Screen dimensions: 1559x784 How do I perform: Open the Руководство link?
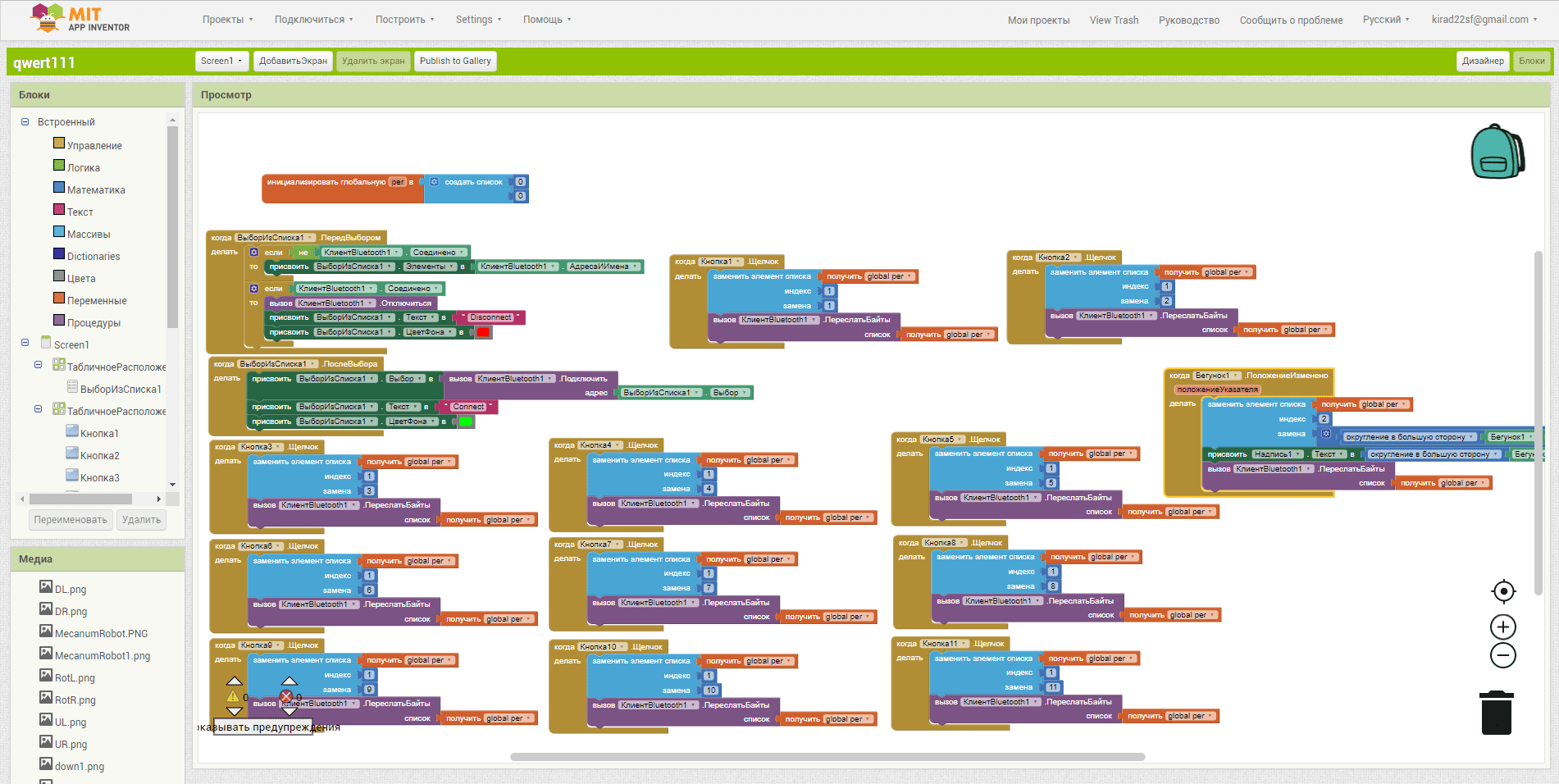pyautogui.click(x=1188, y=21)
